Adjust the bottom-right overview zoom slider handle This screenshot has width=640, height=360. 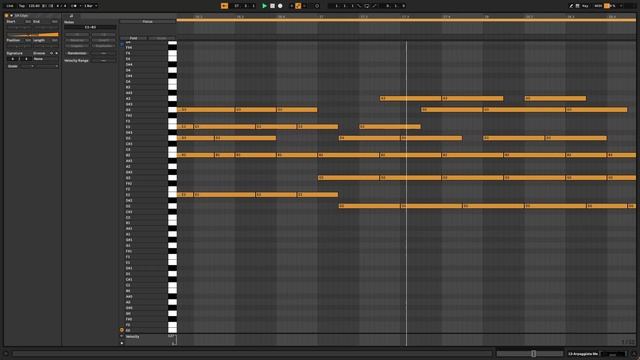[533, 353]
